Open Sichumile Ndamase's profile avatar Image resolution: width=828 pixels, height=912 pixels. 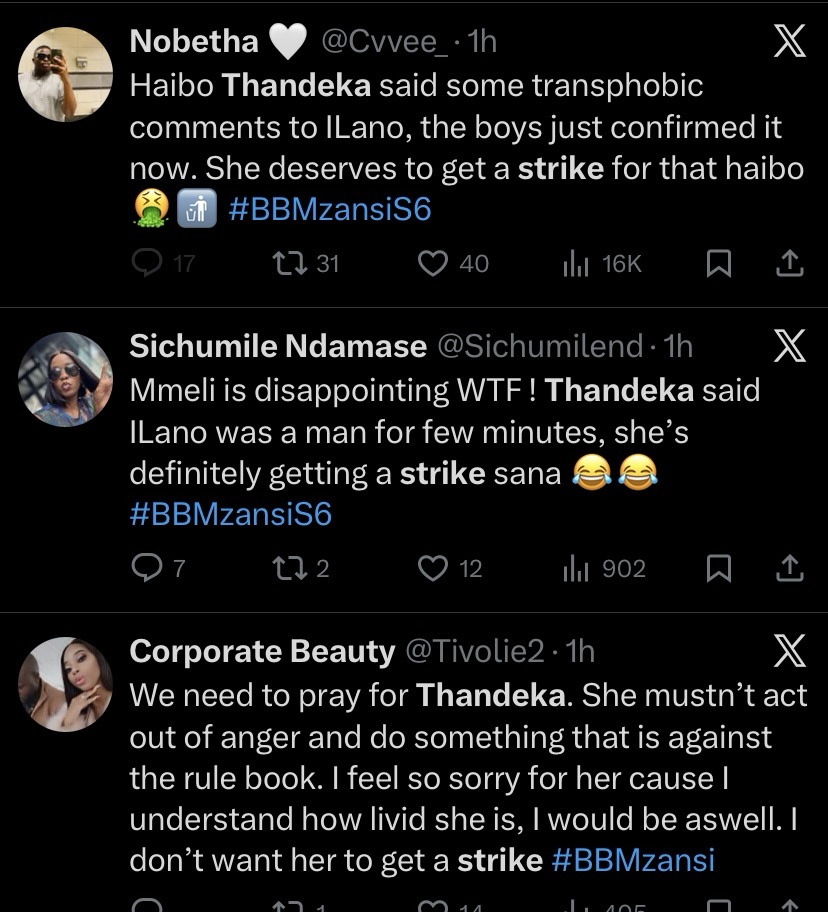point(66,377)
